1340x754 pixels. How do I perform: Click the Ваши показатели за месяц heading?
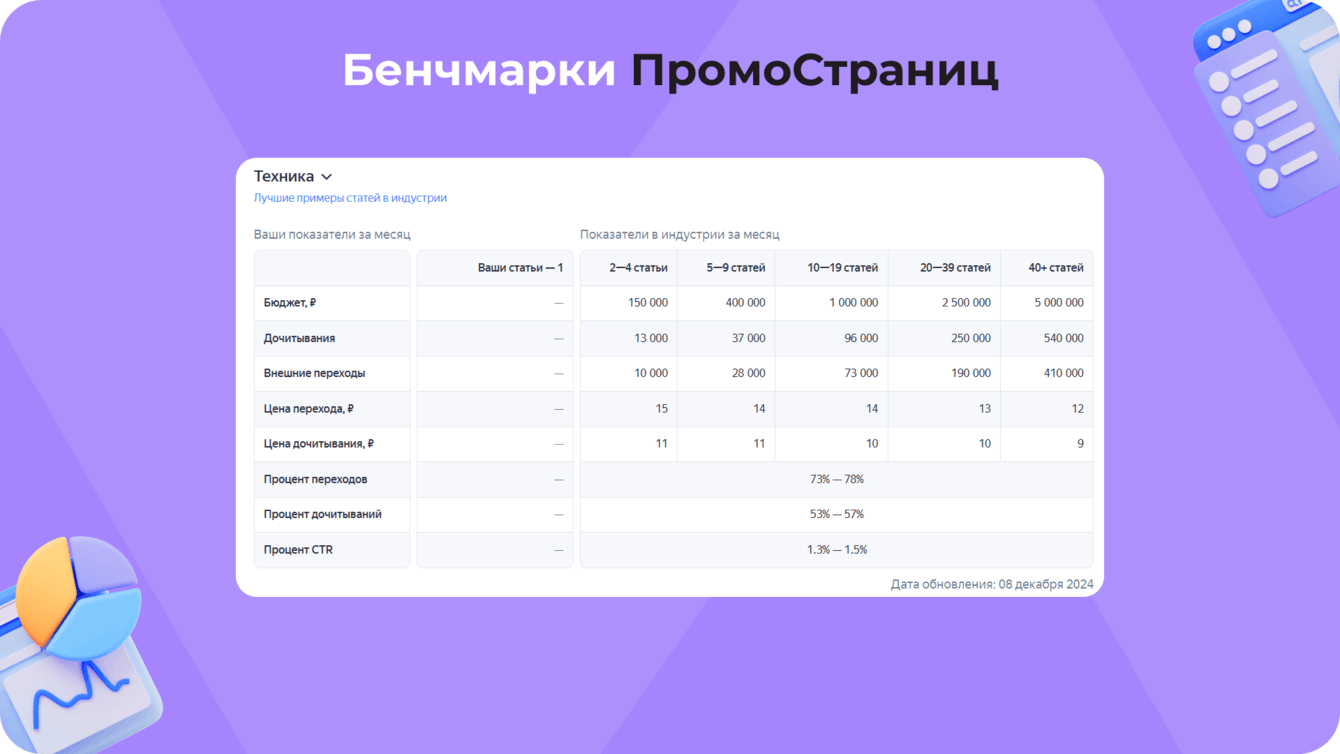[332, 235]
